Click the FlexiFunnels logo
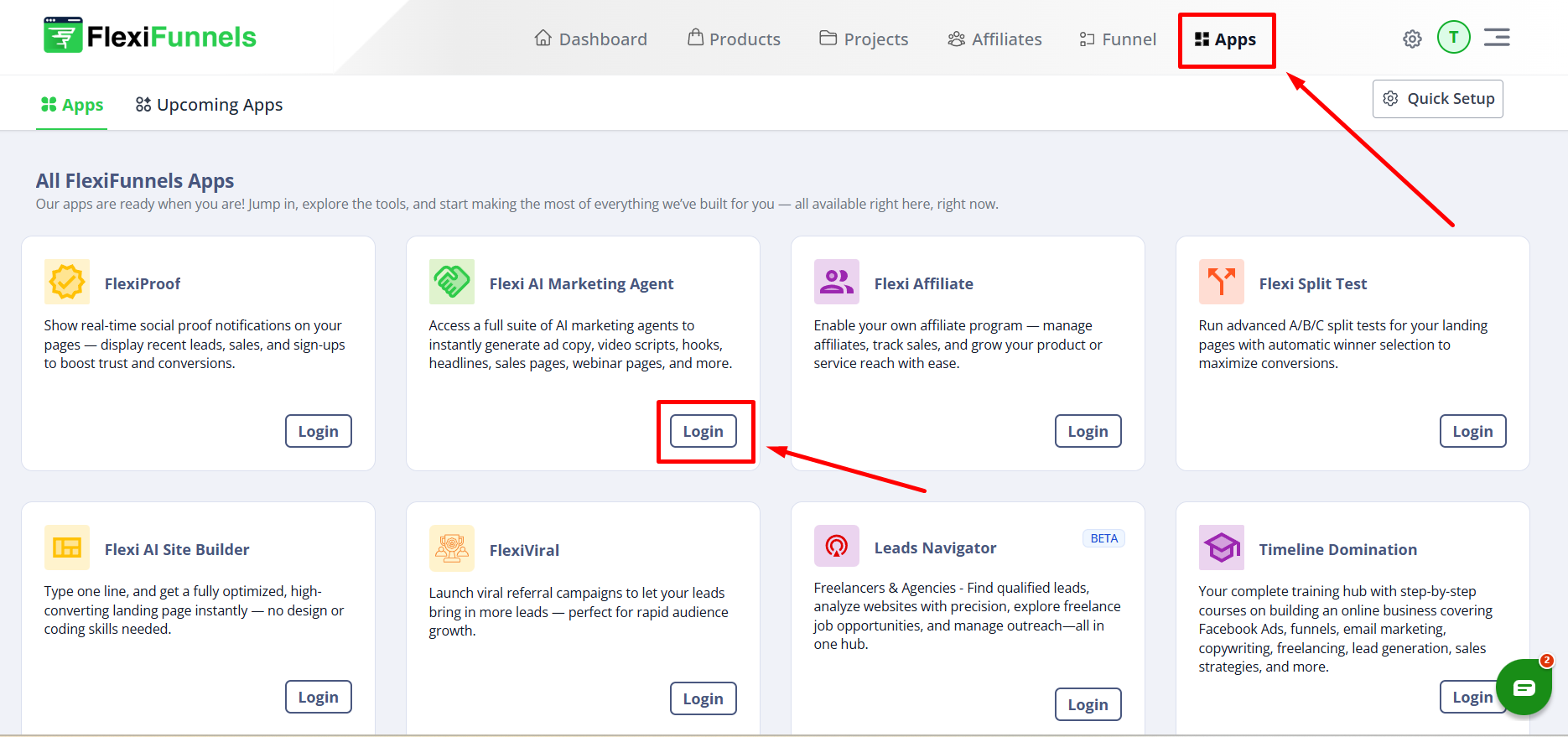 (x=150, y=36)
